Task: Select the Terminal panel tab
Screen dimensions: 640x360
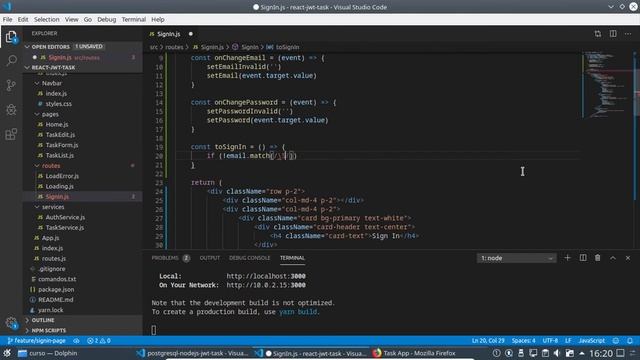Action: tap(292, 258)
